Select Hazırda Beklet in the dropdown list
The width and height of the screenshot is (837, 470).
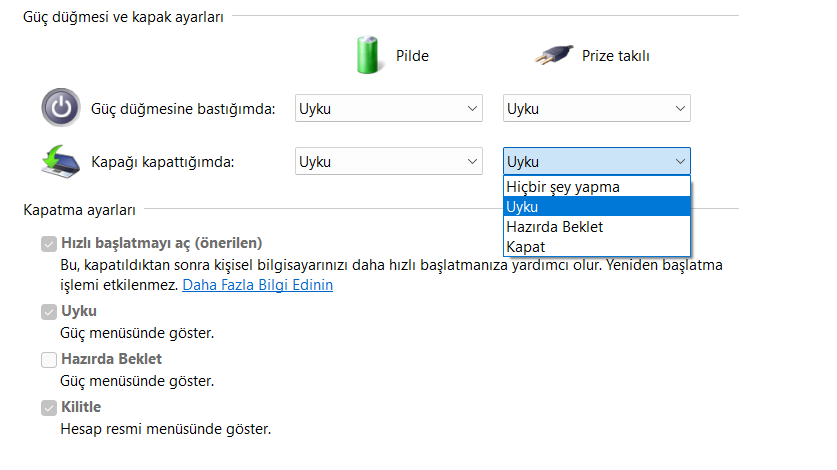(x=597, y=227)
